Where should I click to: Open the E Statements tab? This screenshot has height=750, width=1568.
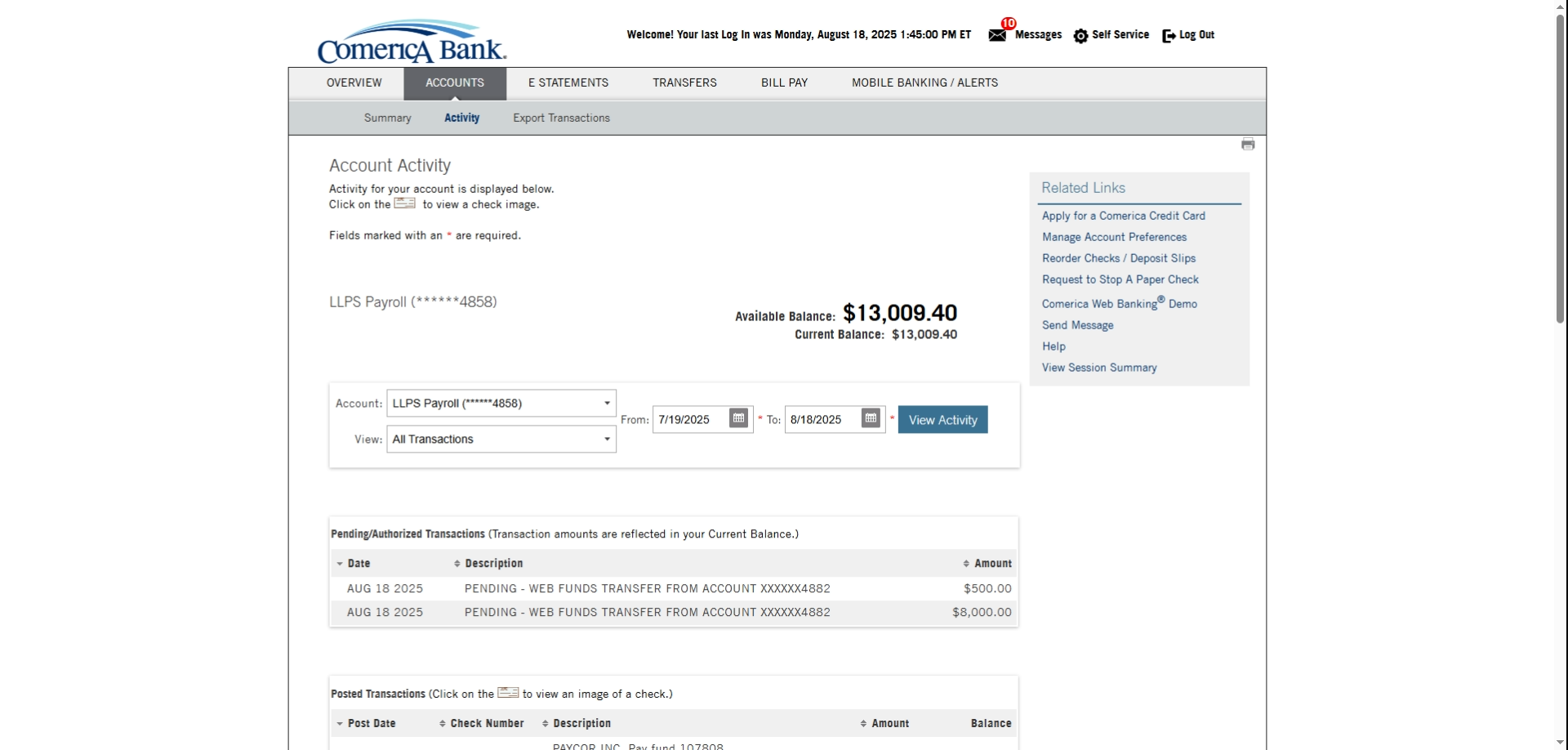point(568,83)
